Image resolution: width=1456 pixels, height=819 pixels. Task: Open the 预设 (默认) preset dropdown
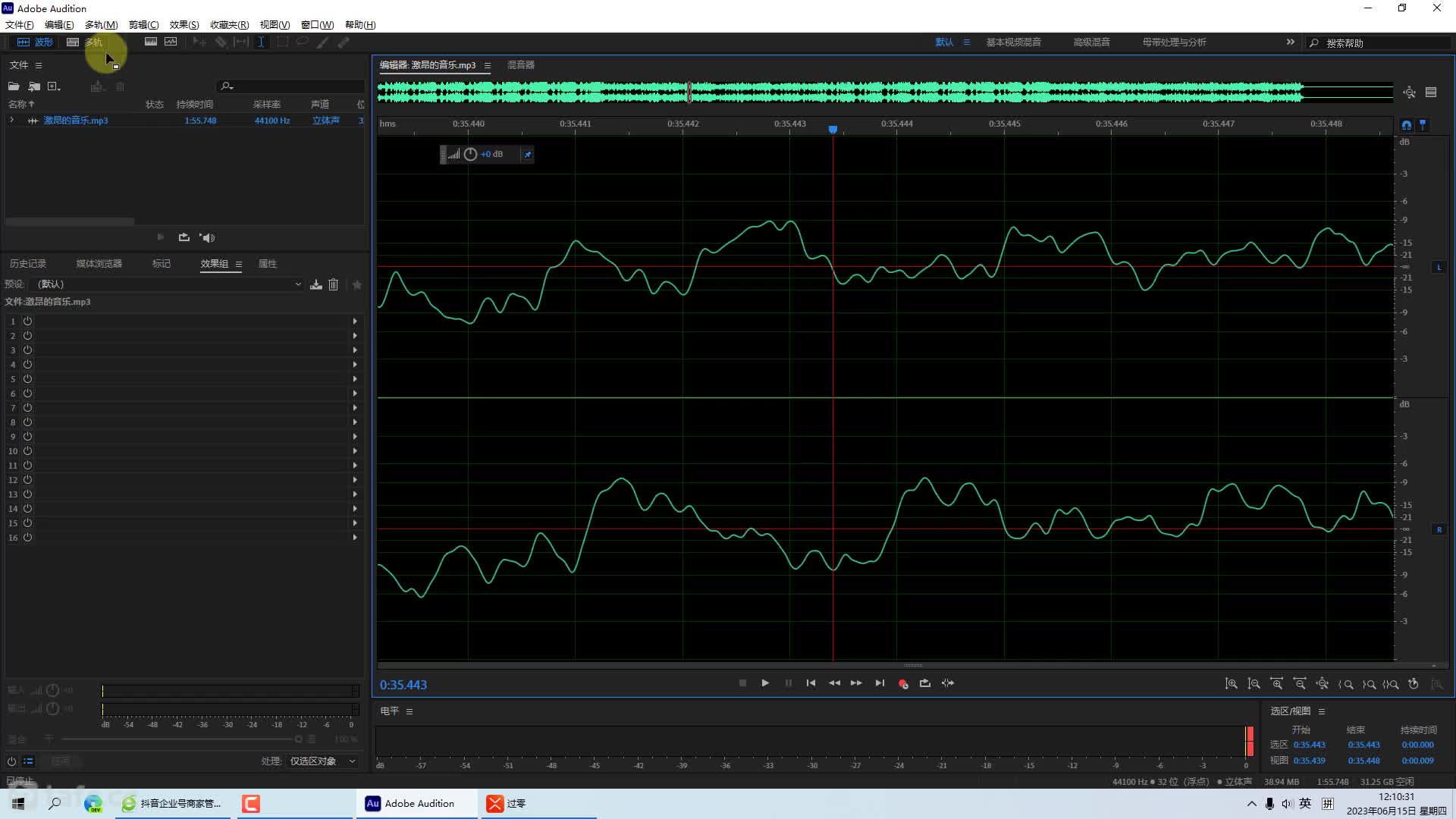coord(168,284)
